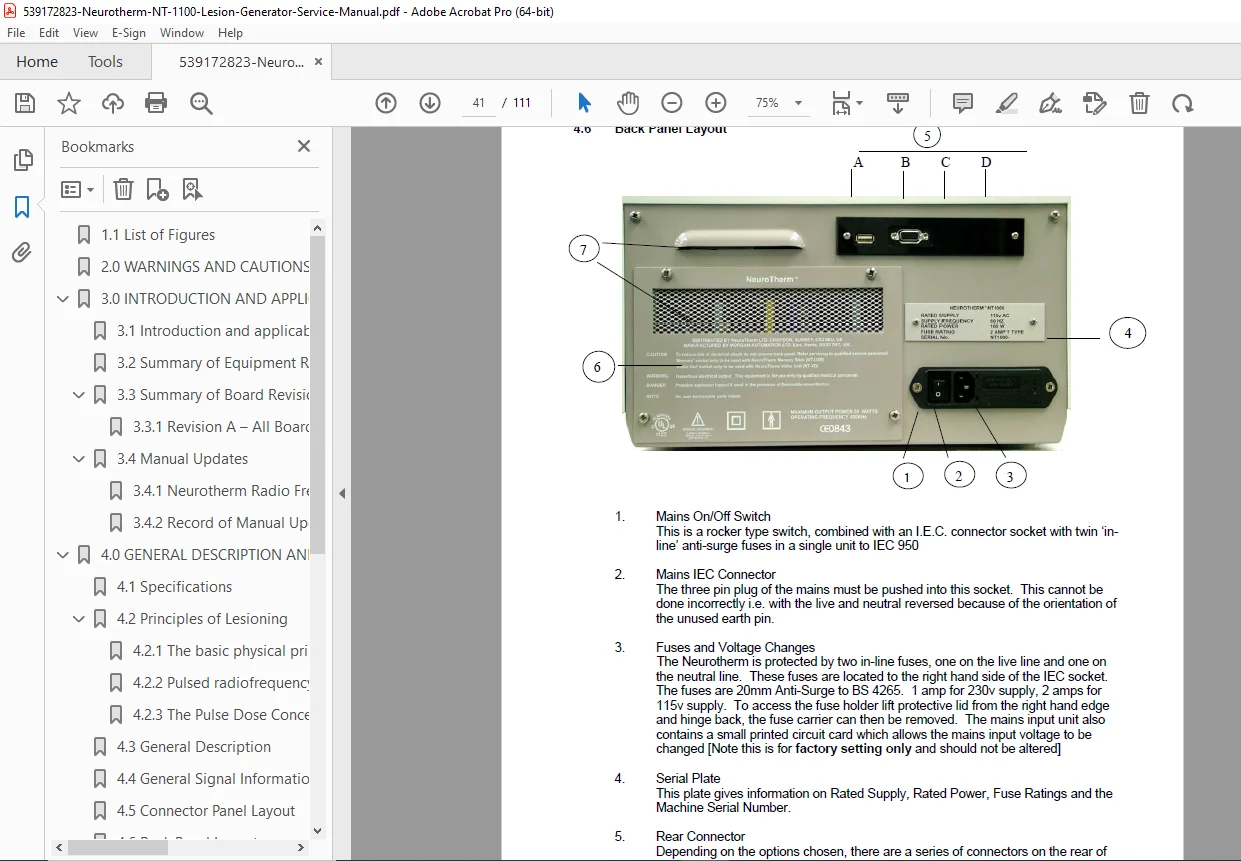Go to next page arrow

click(x=430, y=103)
